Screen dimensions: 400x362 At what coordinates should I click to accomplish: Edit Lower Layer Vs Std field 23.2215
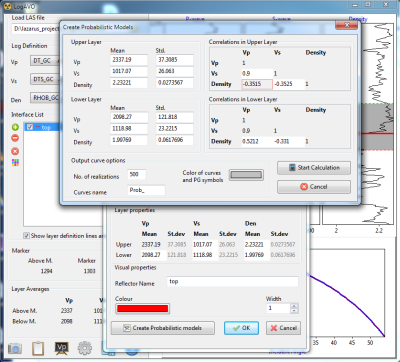175,129
